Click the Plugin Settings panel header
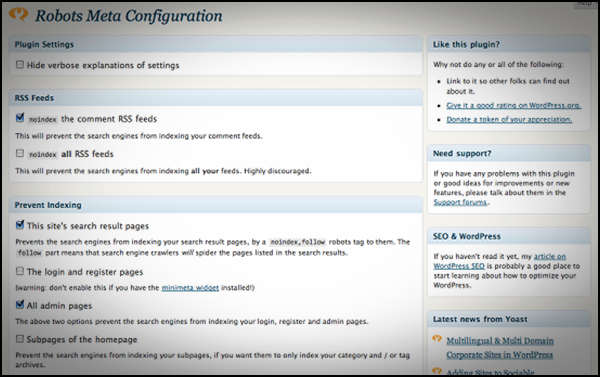Image resolution: width=600 pixels, height=377 pixels. (215, 44)
